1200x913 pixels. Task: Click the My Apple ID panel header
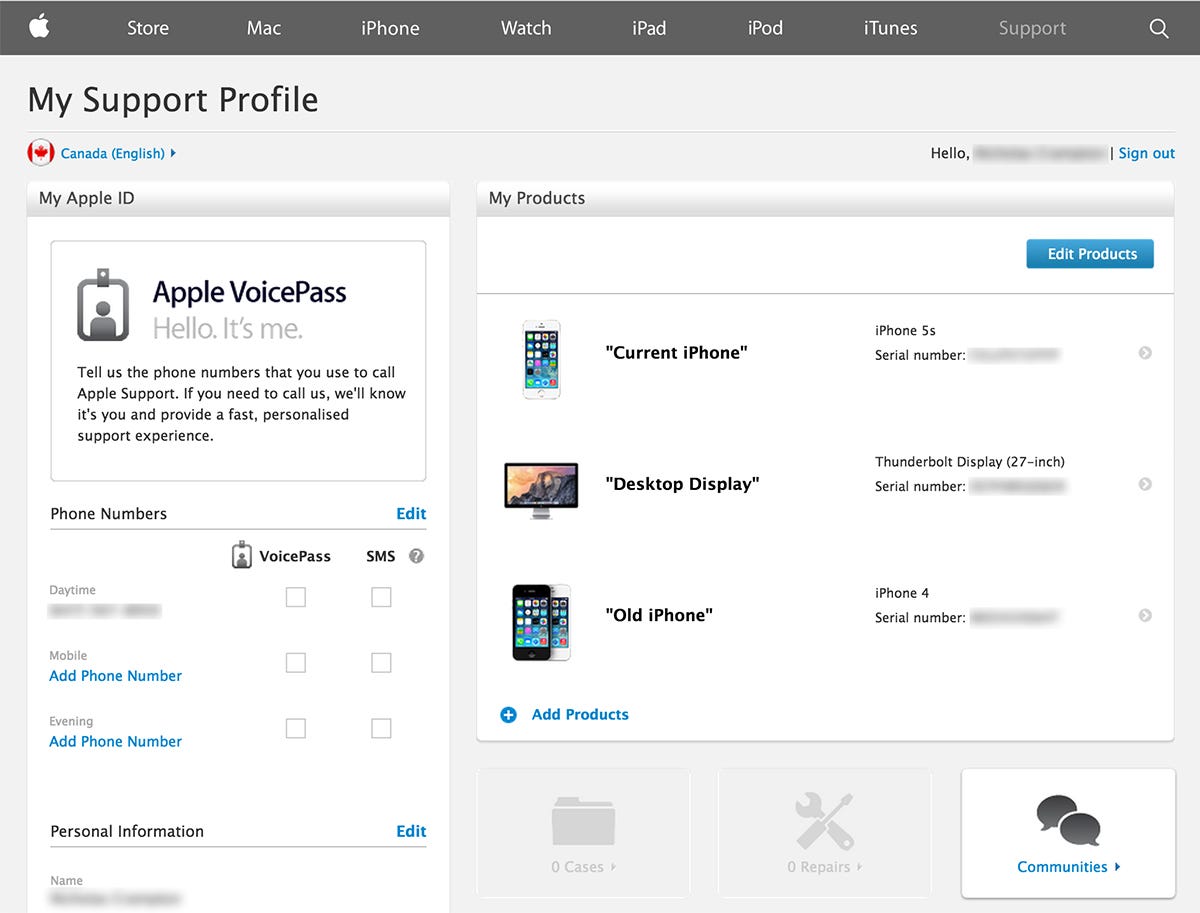[x=238, y=198]
